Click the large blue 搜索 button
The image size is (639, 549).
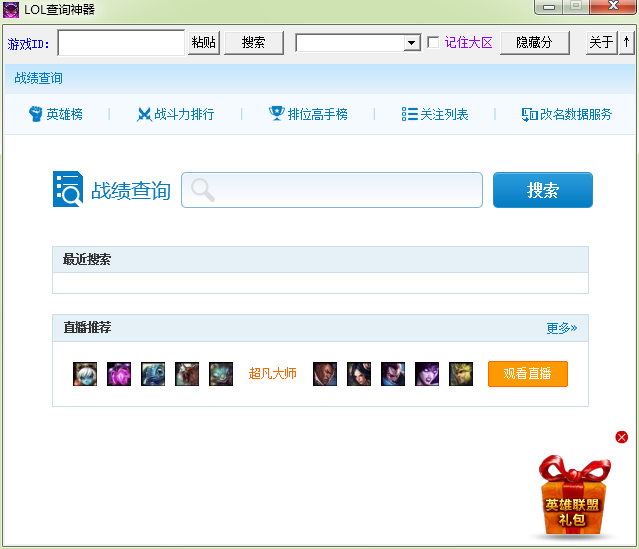coord(543,190)
